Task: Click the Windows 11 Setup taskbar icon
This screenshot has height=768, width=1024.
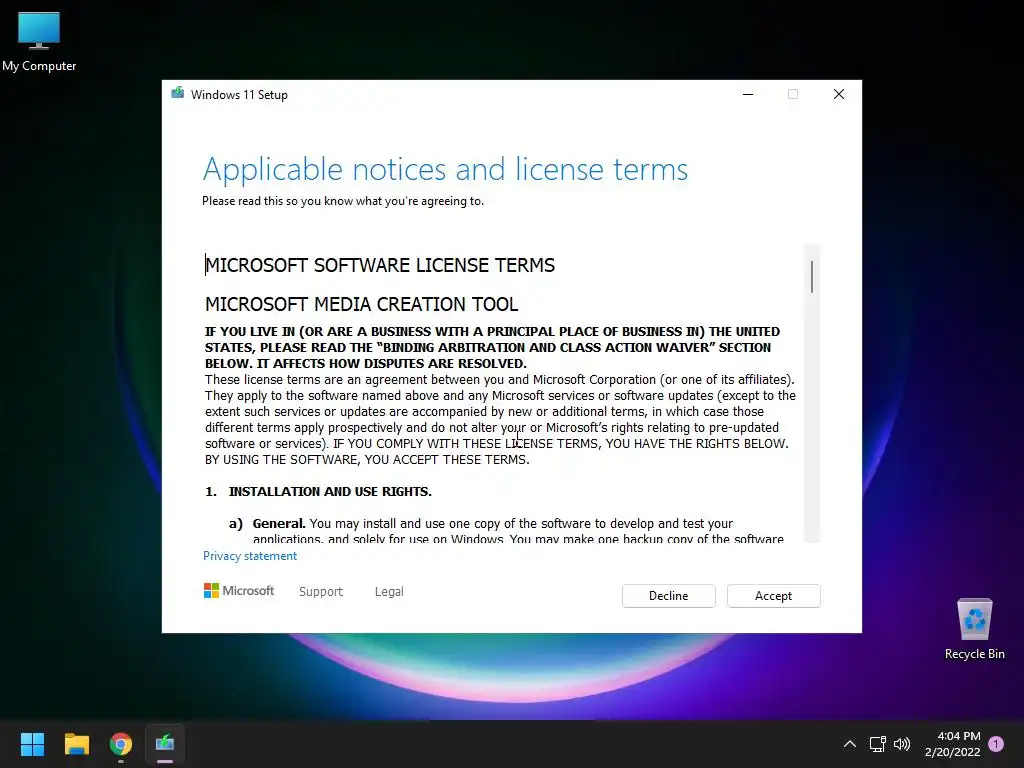Action: [165, 744]
